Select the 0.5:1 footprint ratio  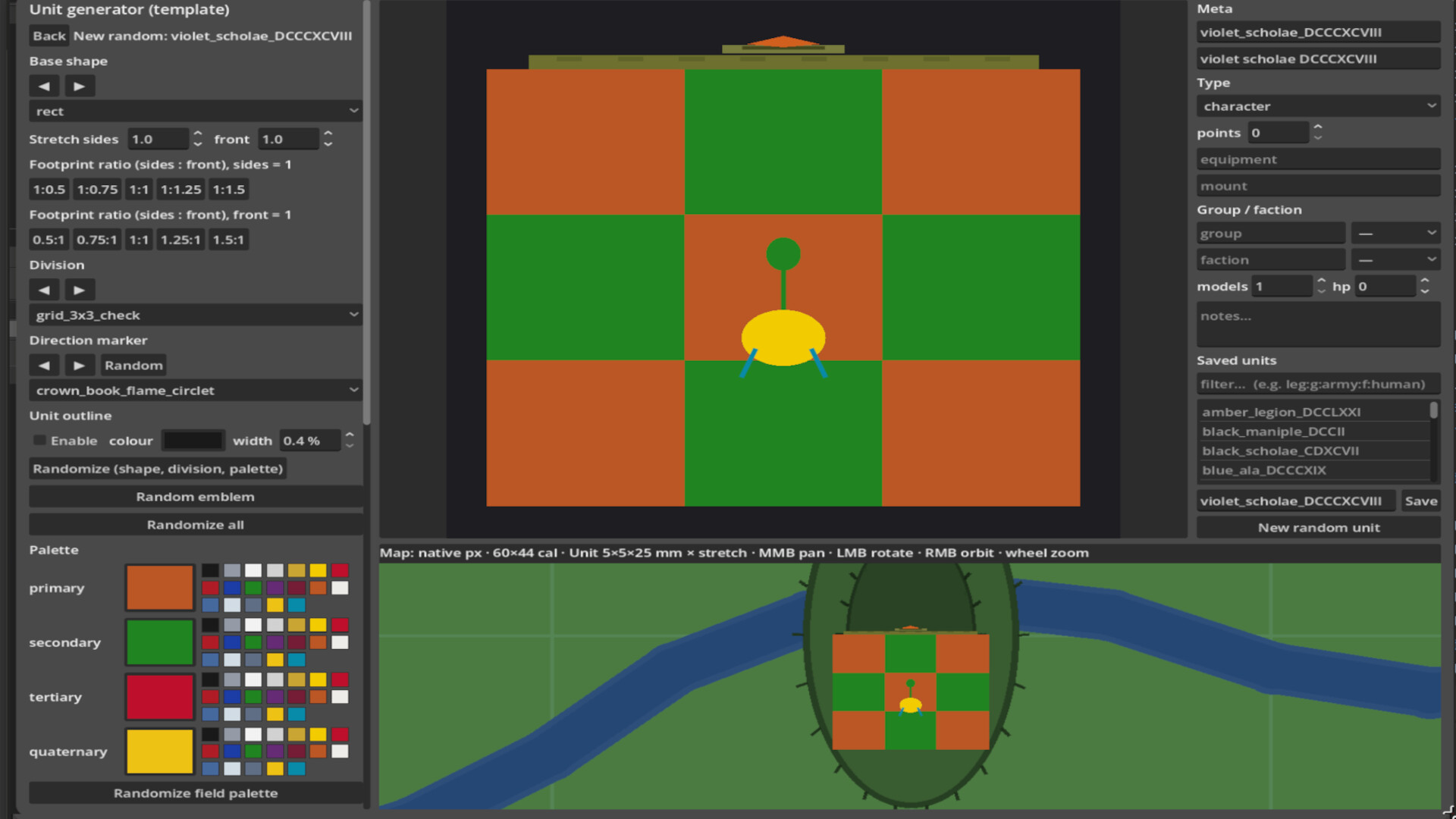click(49, 240)
